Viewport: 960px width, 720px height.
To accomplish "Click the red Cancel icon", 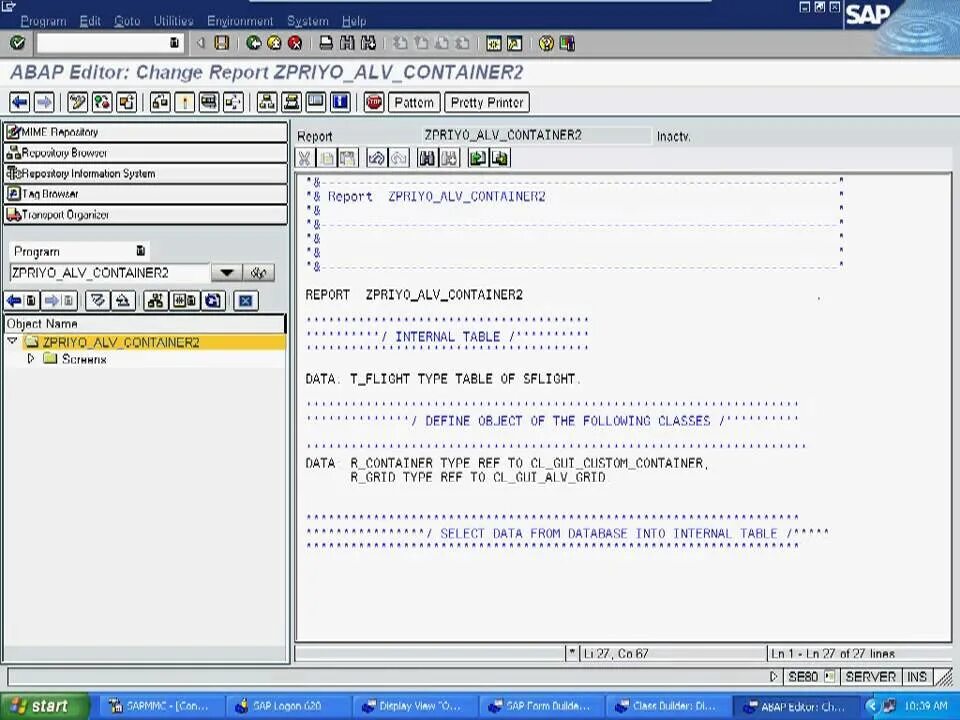I will [295, 43].
